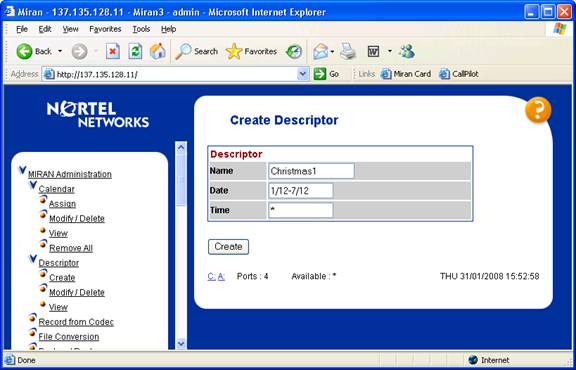Collapse the Calendar tree arrow
This screenshot has width=576, height=370.
click(33, 185)
